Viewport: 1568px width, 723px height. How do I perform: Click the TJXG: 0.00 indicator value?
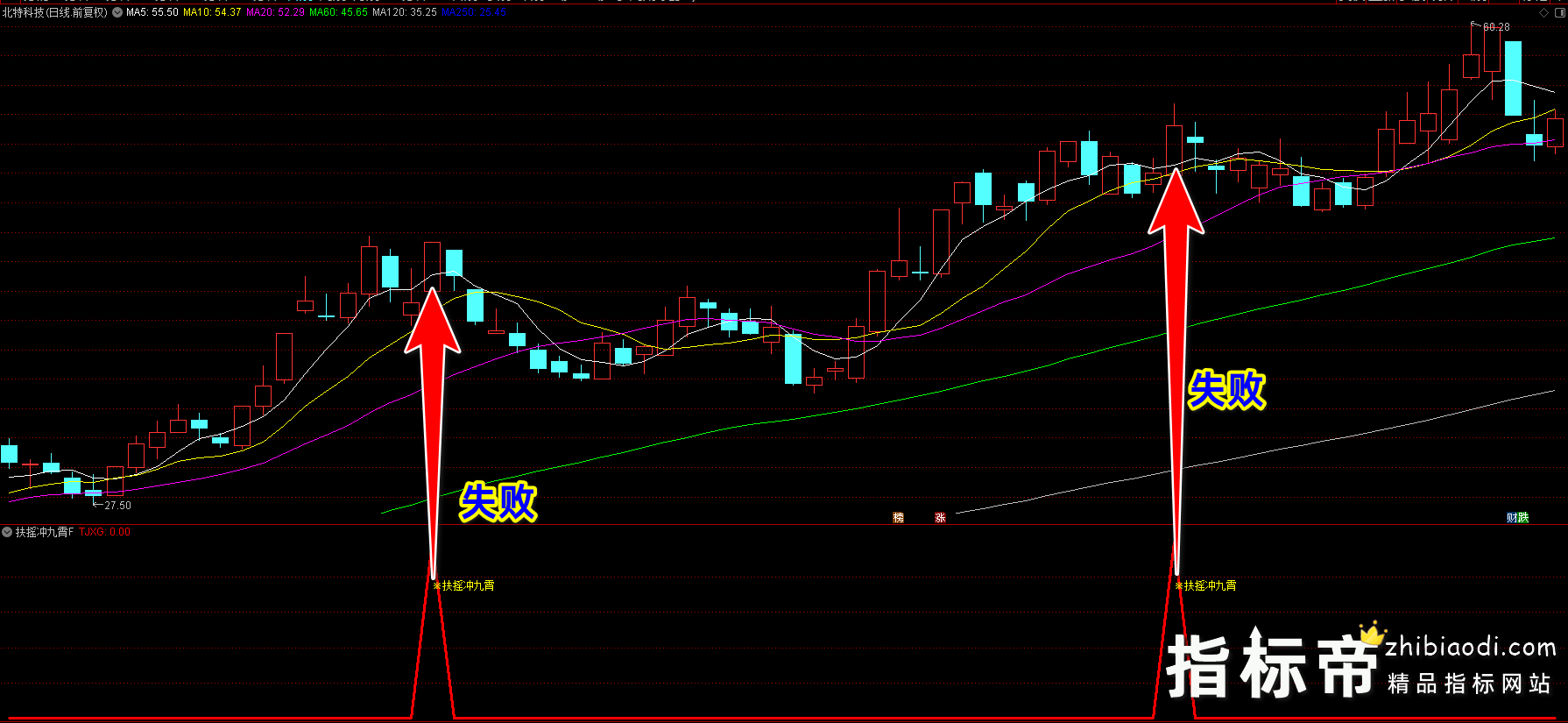(x=104, y=532)
